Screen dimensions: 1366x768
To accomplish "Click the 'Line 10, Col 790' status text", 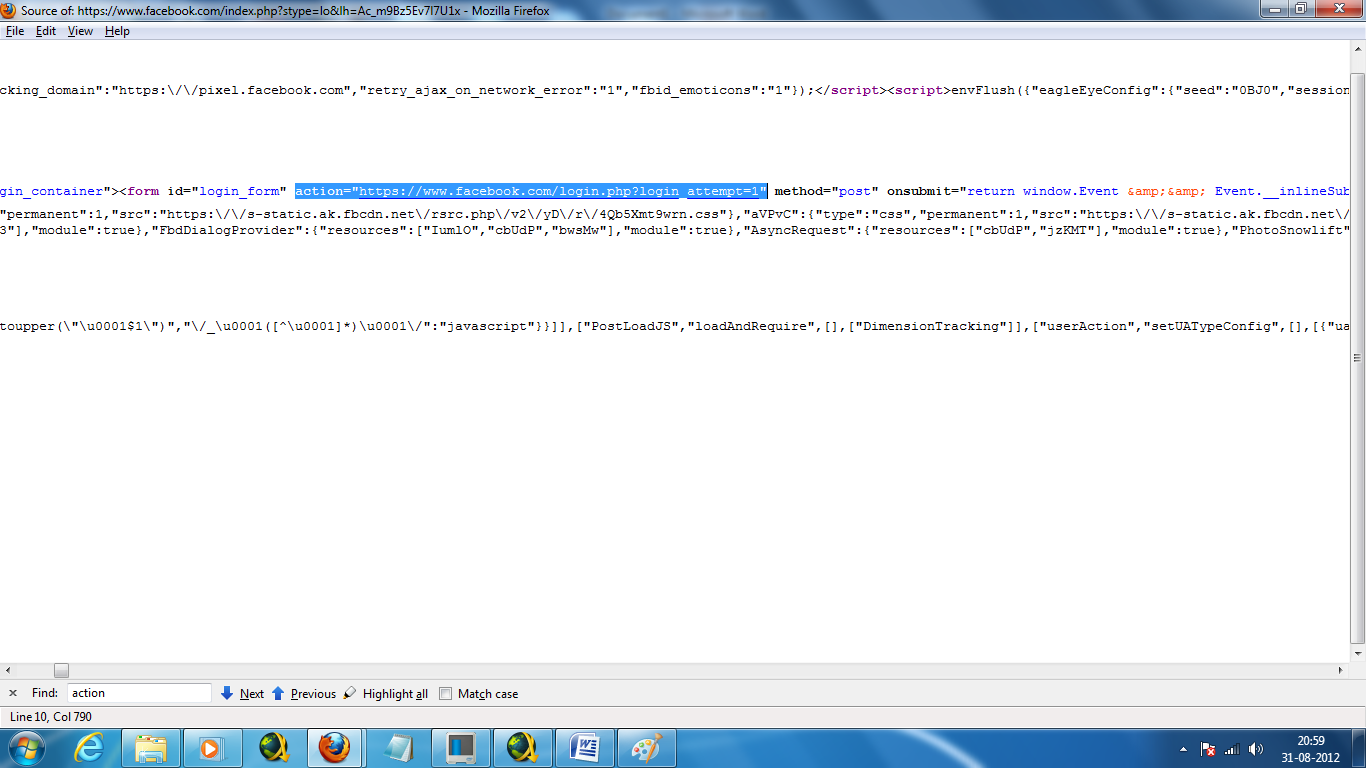I will [50, 717].
